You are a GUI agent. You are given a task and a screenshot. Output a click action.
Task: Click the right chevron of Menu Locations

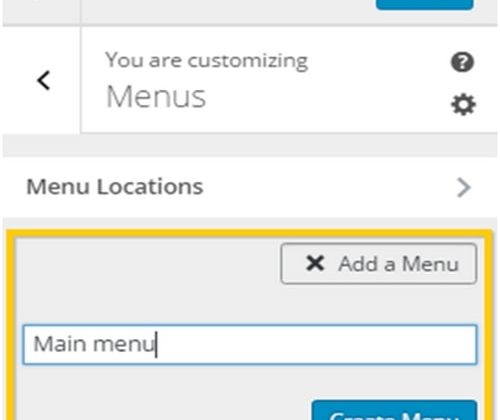[x=464, y=188]
